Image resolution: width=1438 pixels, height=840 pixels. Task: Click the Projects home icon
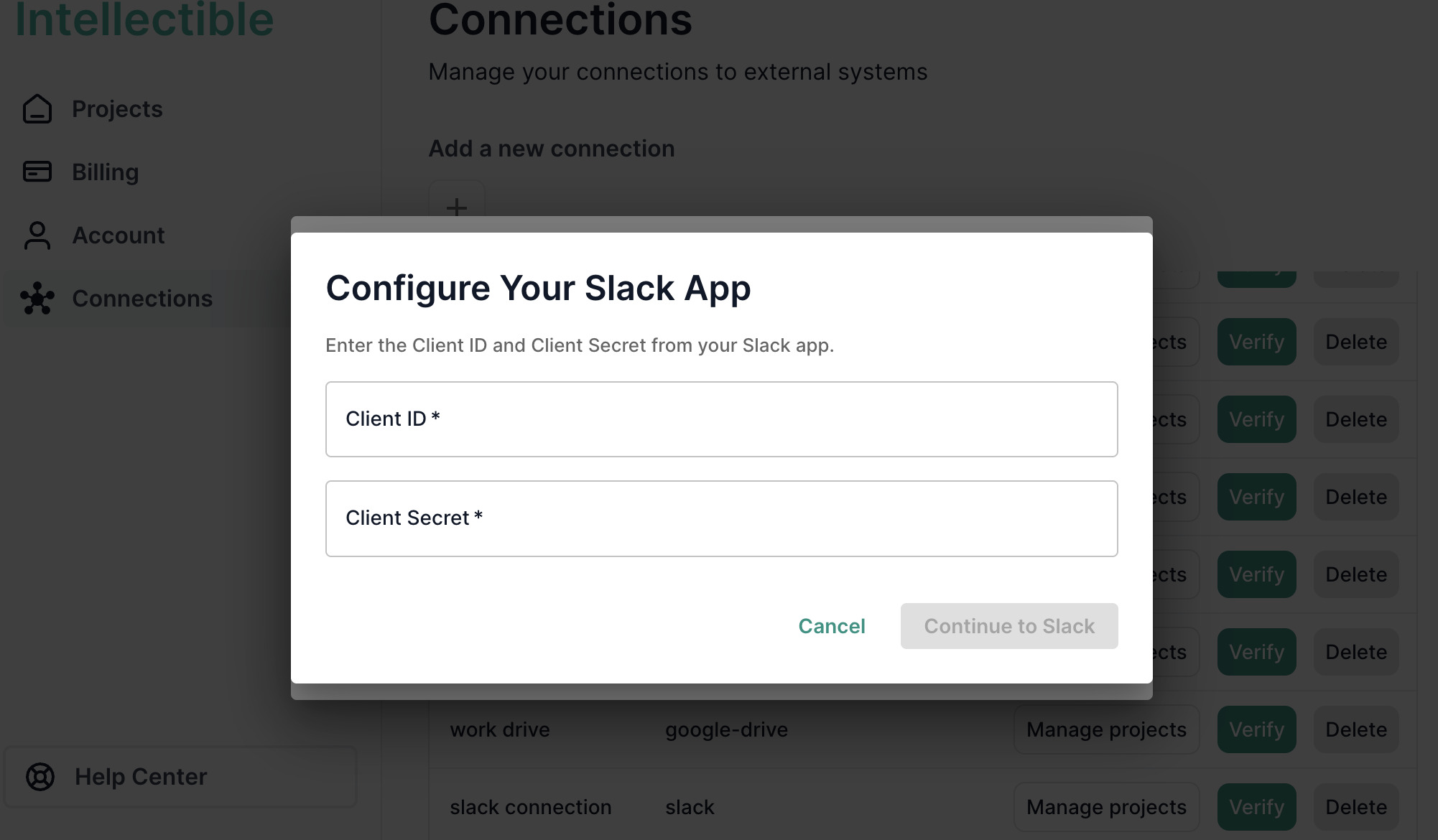pos(37,109)
